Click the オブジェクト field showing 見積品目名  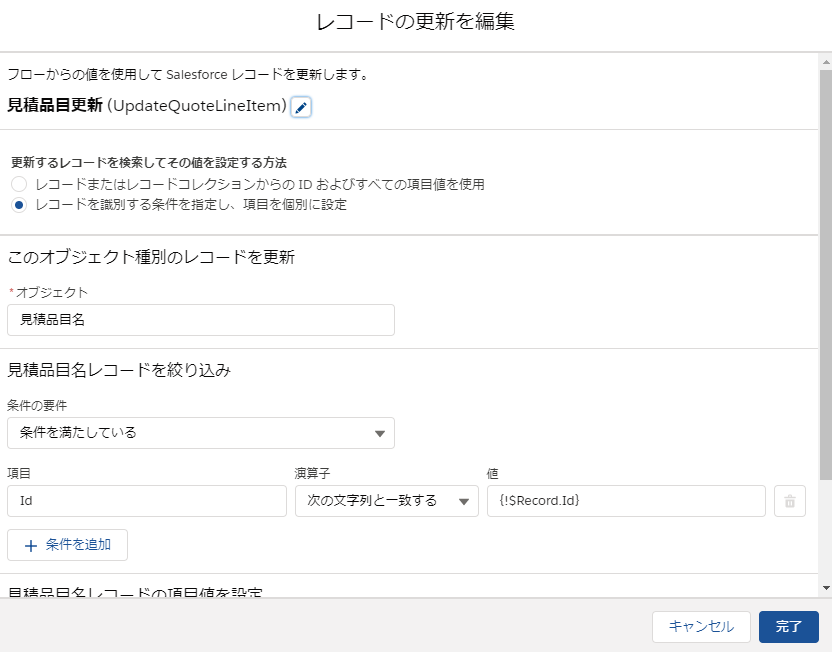(201, 320)
